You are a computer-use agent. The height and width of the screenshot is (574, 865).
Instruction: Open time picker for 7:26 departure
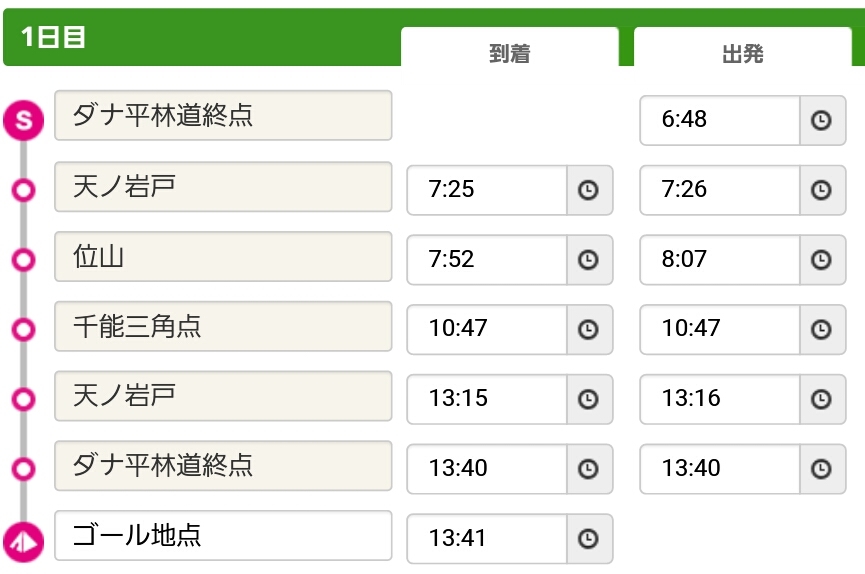(822, 190)
